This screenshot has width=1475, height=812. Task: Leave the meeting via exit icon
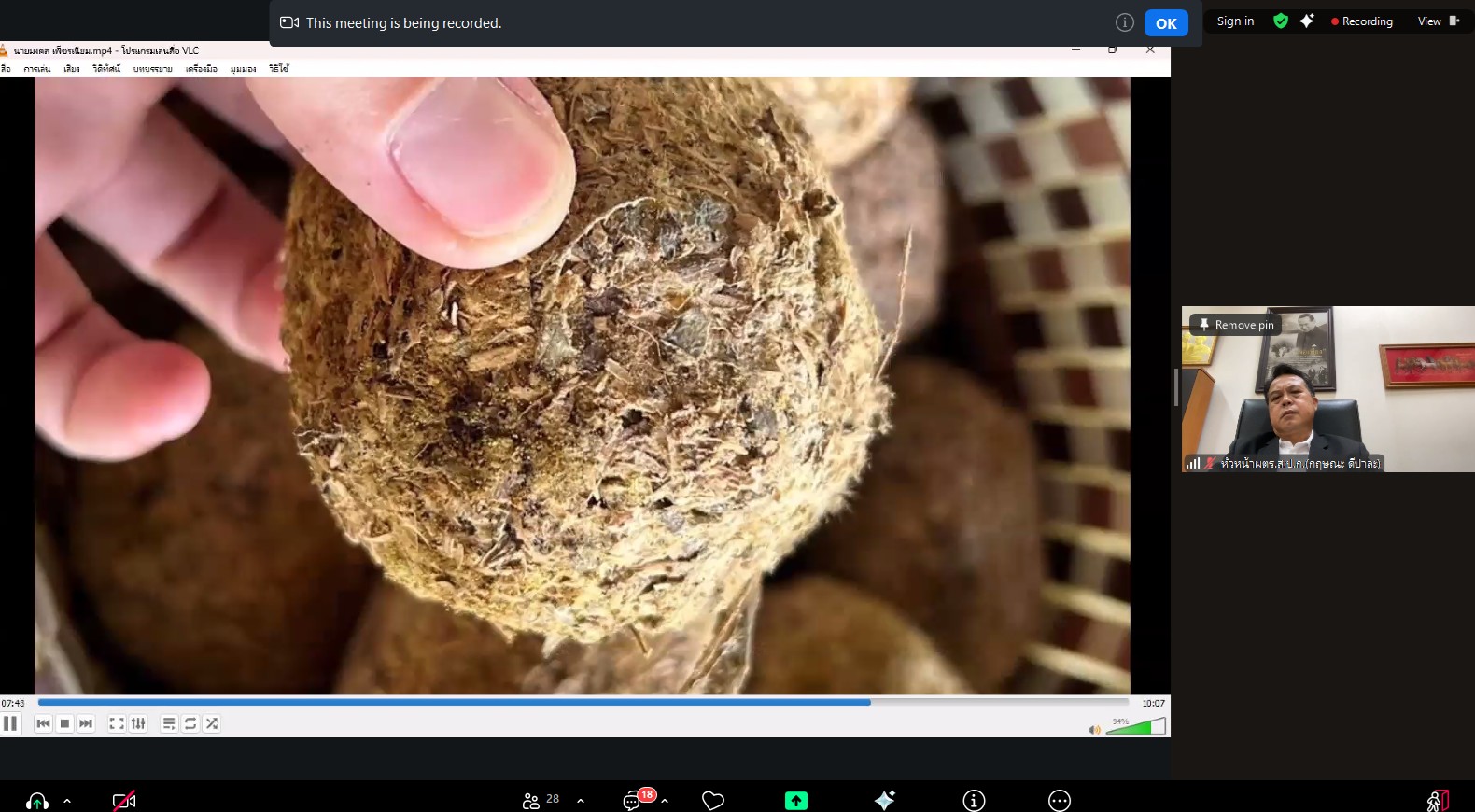pyautogui.click(x=1437, y=800)
